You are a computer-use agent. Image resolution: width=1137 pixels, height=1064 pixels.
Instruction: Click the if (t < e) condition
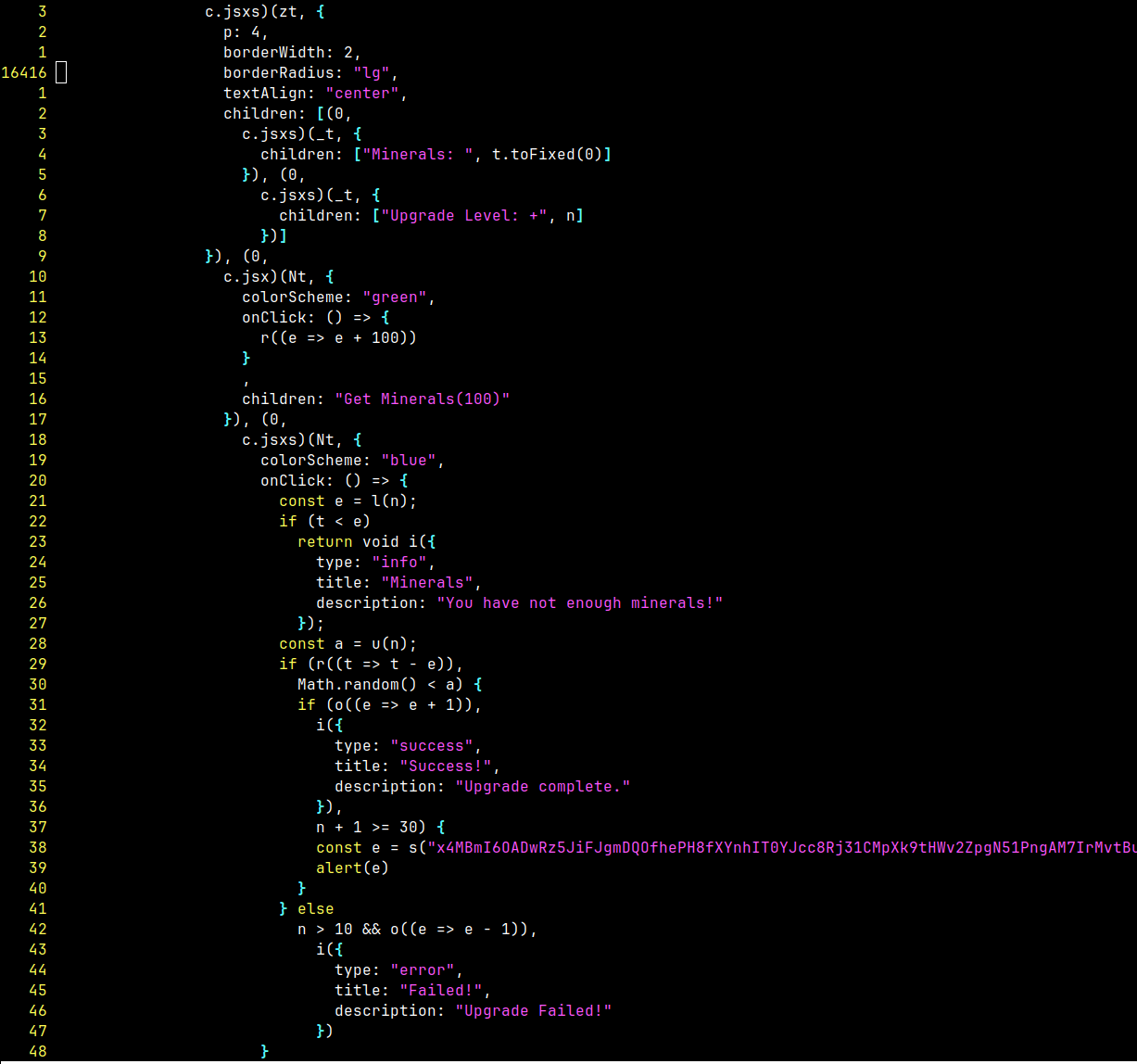pyautogui.click(x=324, y=521)
